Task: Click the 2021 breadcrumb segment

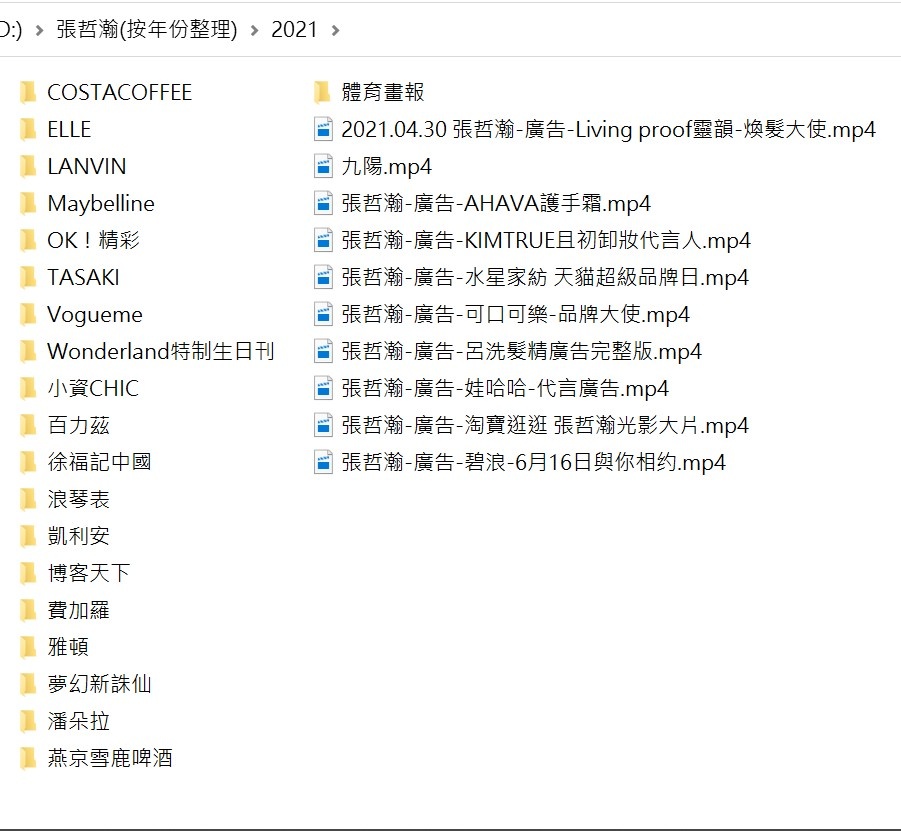Action: coord(294,29)
